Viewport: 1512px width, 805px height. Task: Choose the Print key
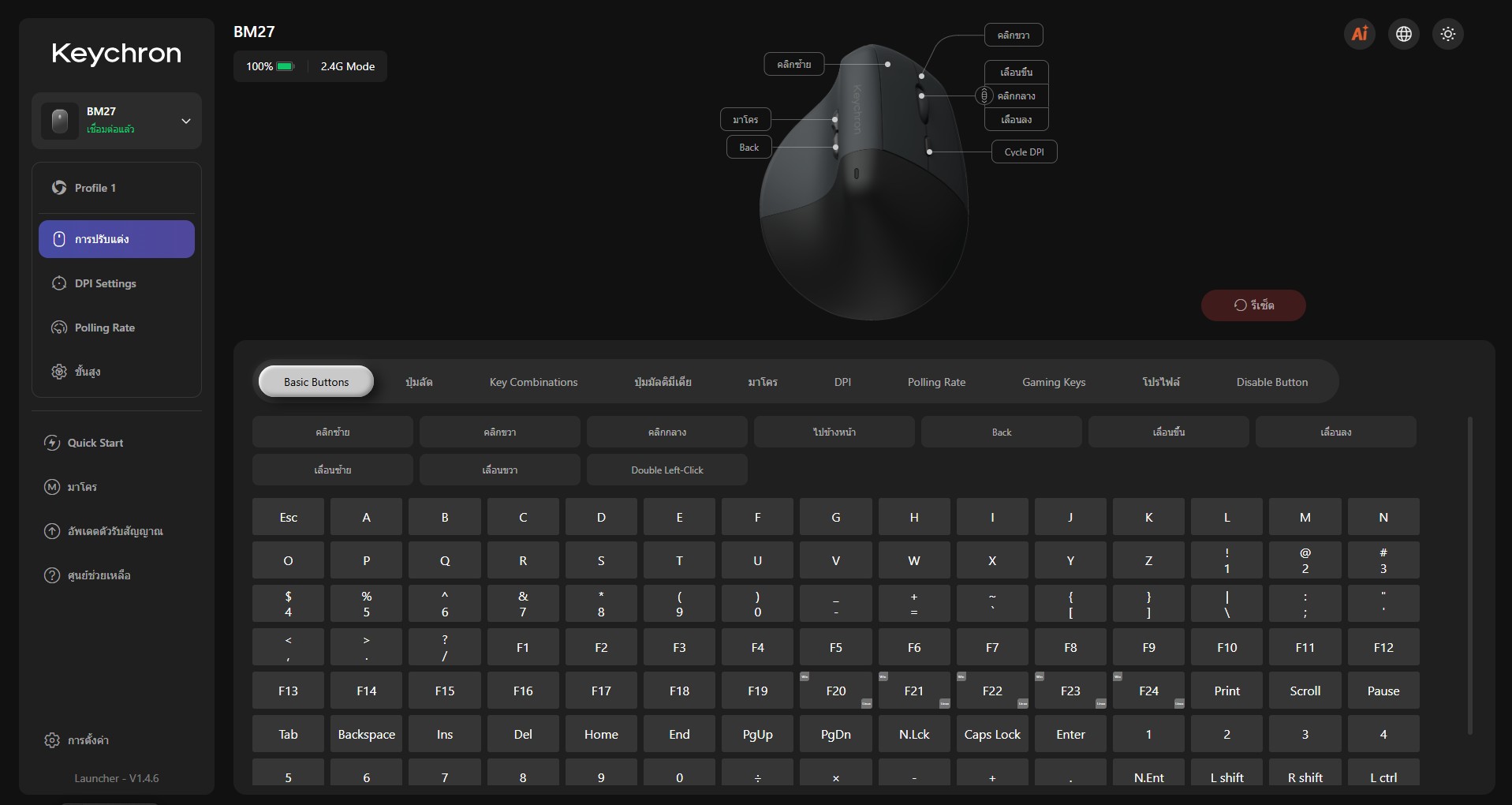click(1227, 691)
